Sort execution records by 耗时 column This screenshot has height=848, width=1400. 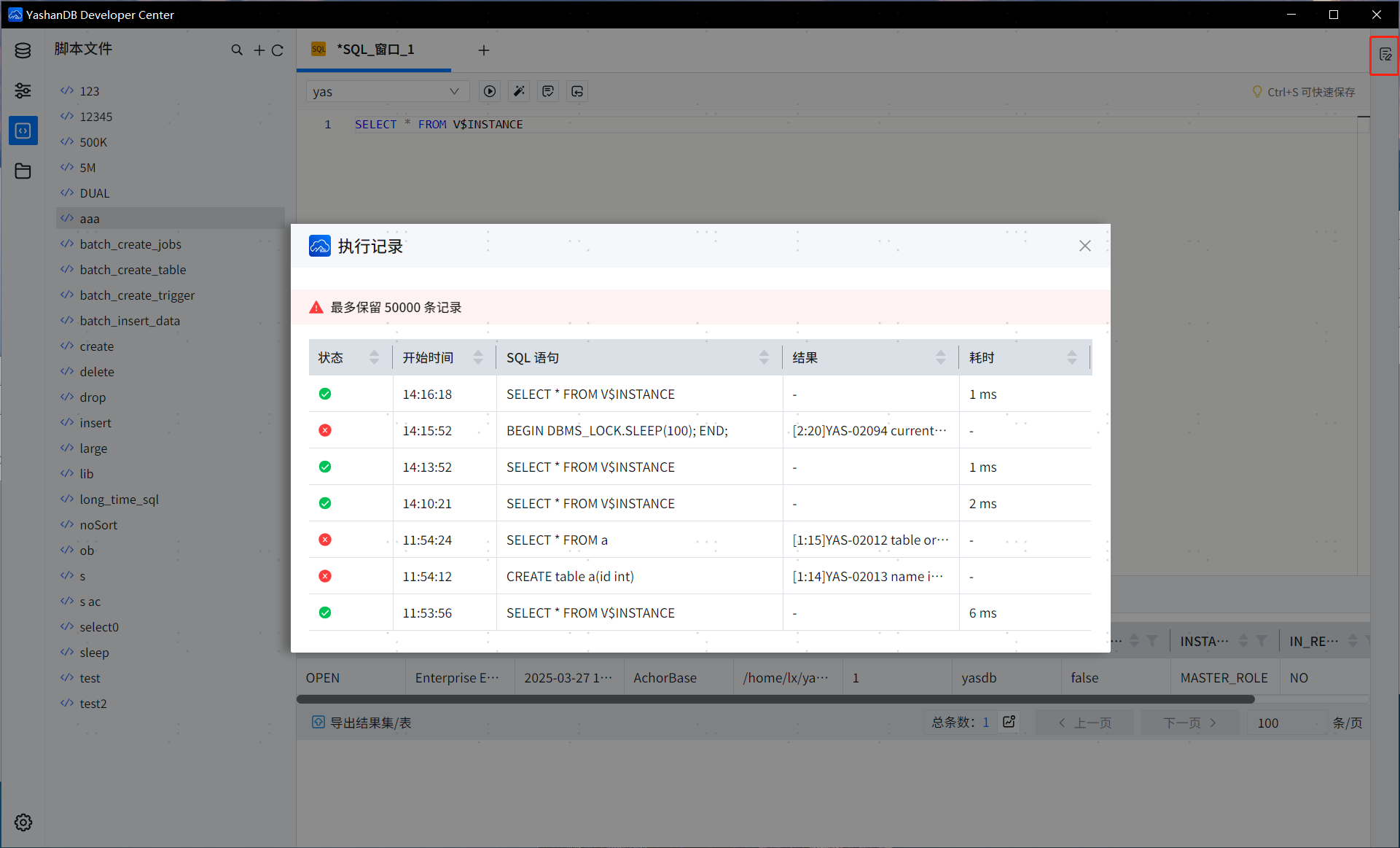point(1071,357)
